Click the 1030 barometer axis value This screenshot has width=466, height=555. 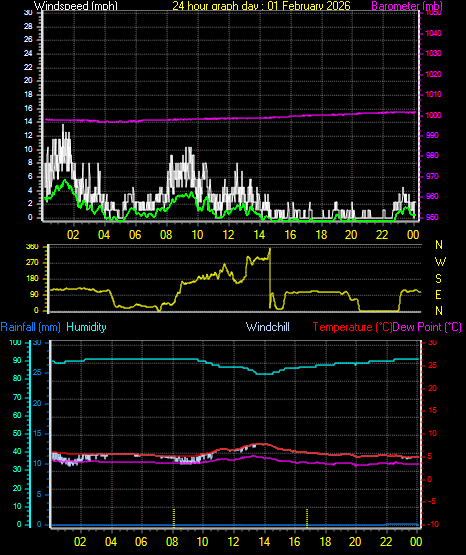(433, 53)
